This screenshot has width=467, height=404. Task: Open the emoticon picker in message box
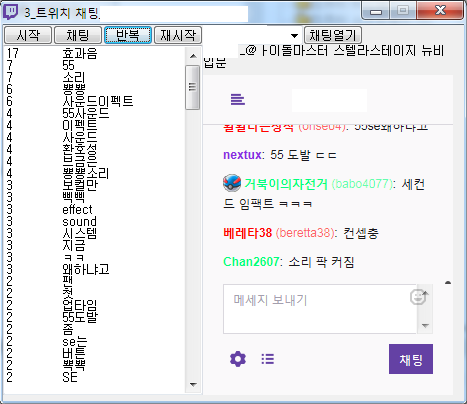coord(419,297)
